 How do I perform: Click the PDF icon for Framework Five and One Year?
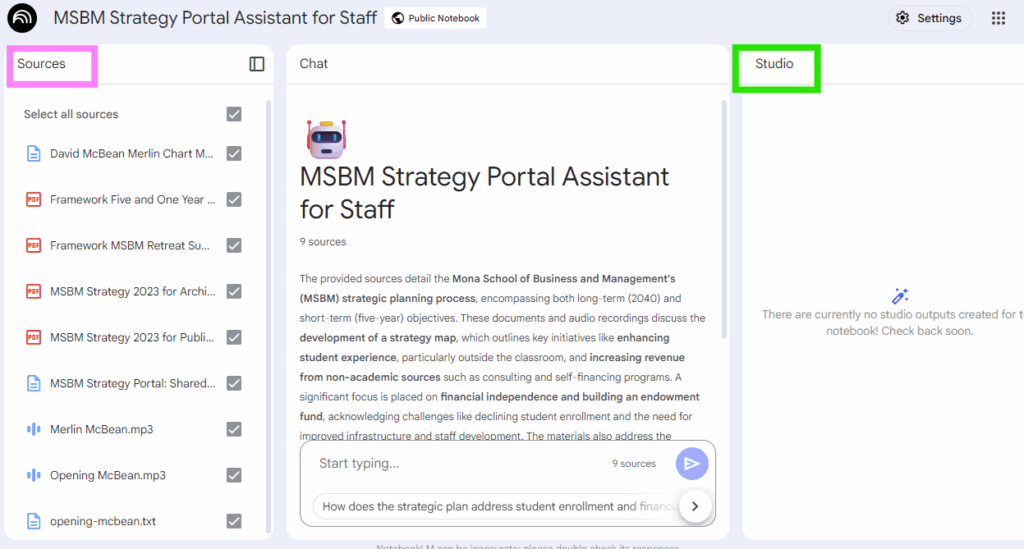33,199
